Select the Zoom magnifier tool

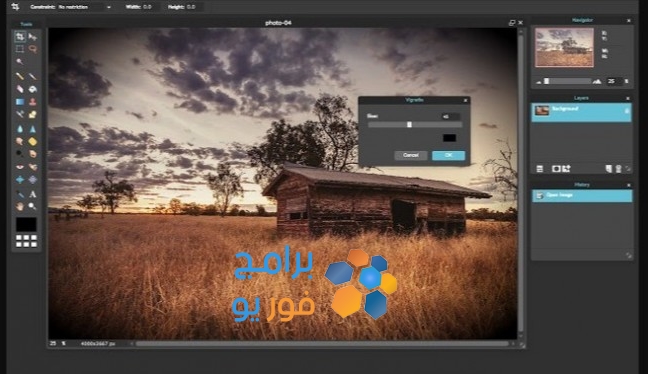(x=33, y=206)
